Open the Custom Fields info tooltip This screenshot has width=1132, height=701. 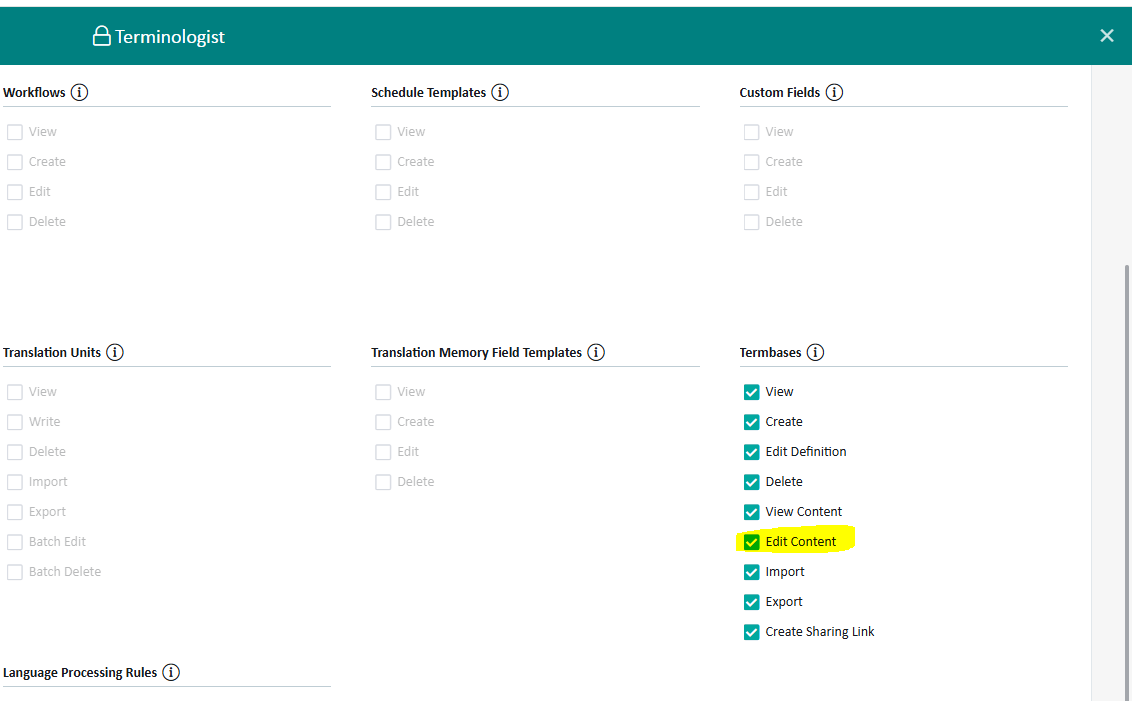834,91
